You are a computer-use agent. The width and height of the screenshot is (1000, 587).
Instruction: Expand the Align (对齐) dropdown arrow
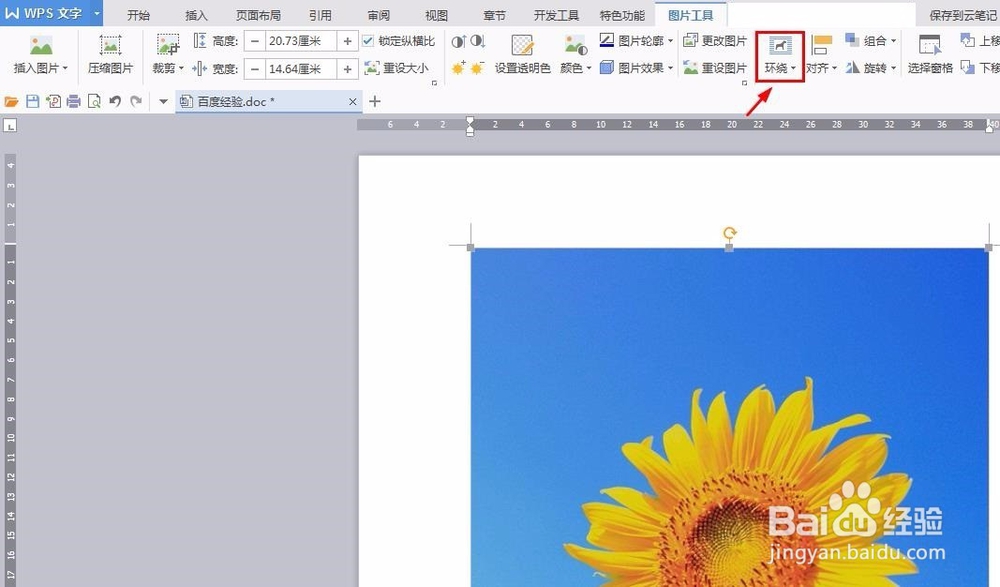pyautogui.click(x=834, y=68)
